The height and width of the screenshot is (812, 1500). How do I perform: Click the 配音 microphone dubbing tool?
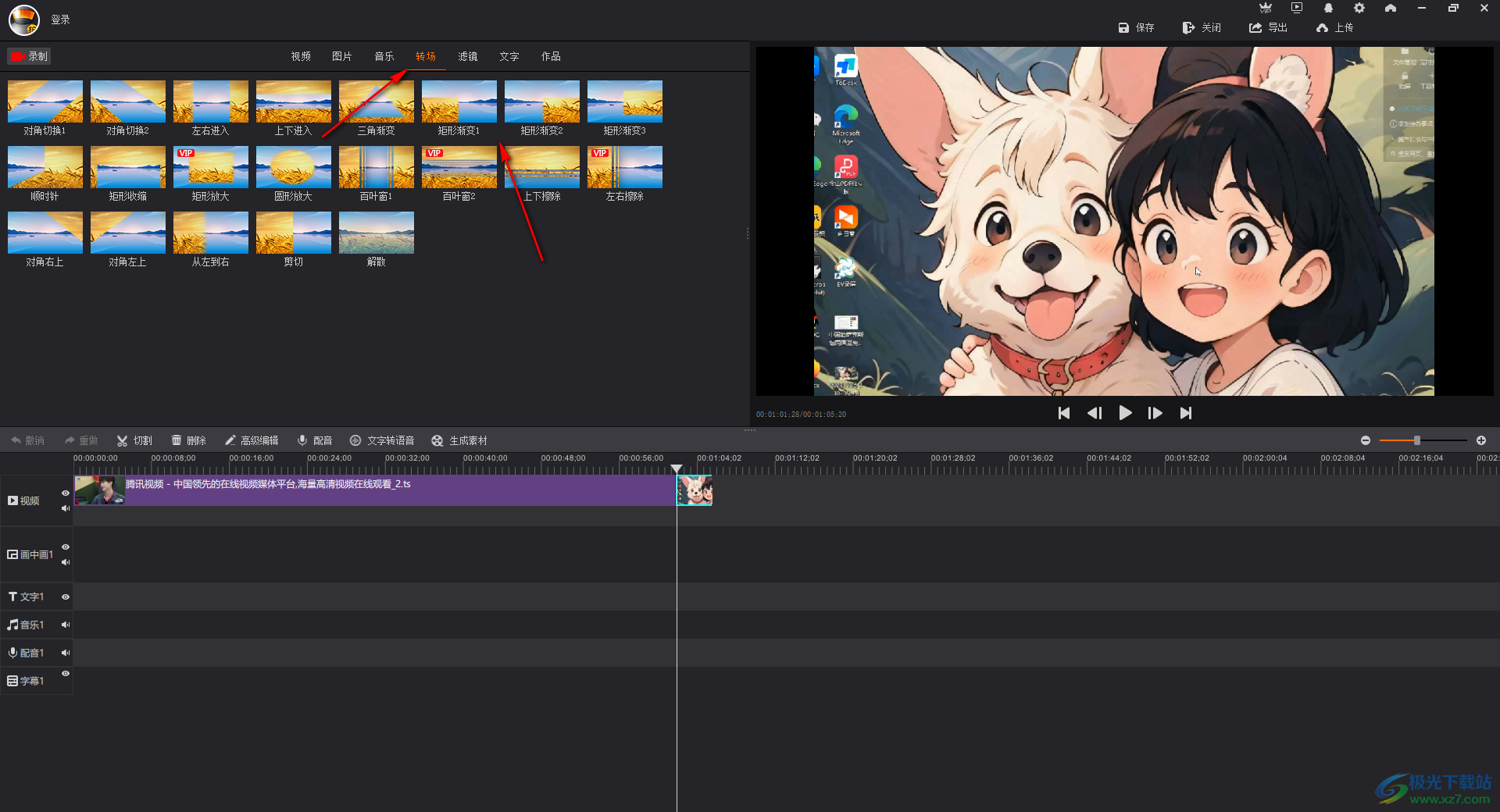tap(315, 440)
